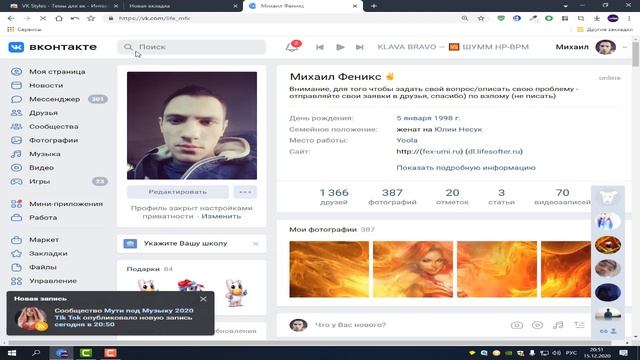Image resolution: width=640 pixels, height=360 pixels.
Task: Open a new browser tab with plus
Action: click(x=374, y=6)
